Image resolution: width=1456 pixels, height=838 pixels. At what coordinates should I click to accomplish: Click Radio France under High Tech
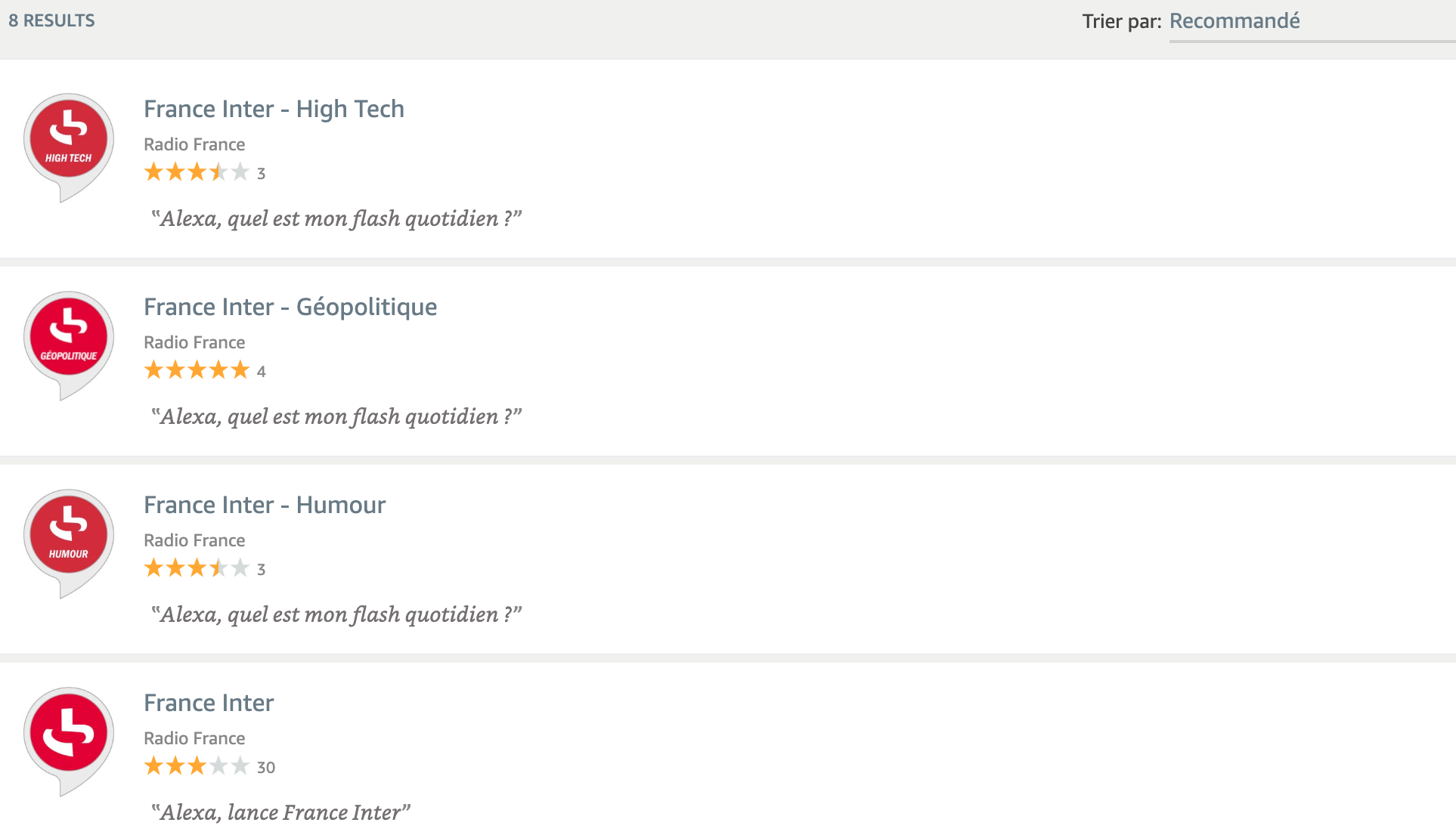194,144
